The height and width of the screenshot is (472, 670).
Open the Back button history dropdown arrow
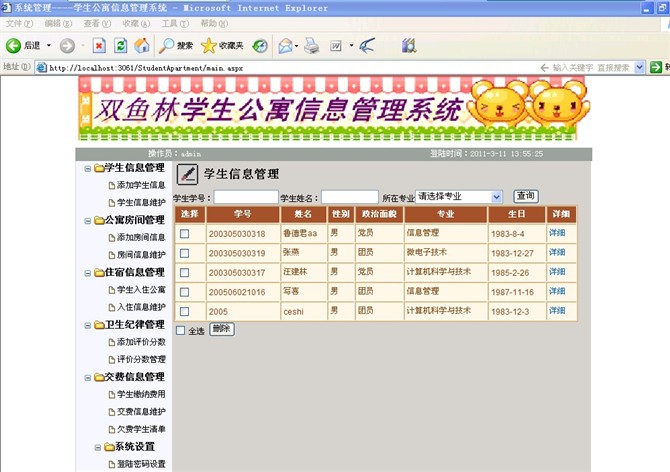tap(49, 45)
